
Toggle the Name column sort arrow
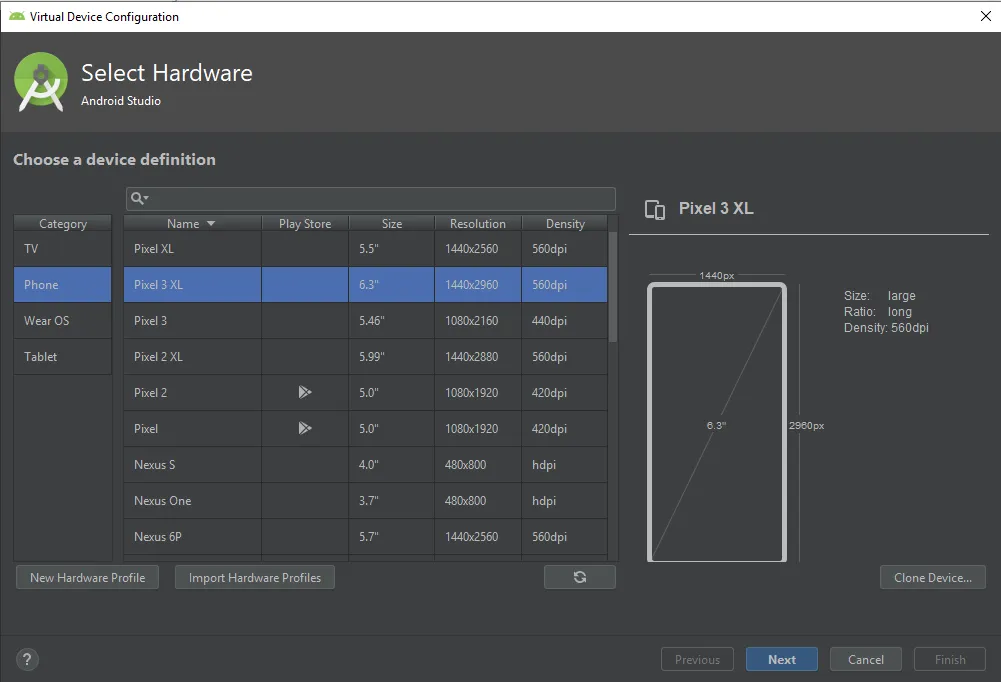pyautogui.click(x=211, y=224)
